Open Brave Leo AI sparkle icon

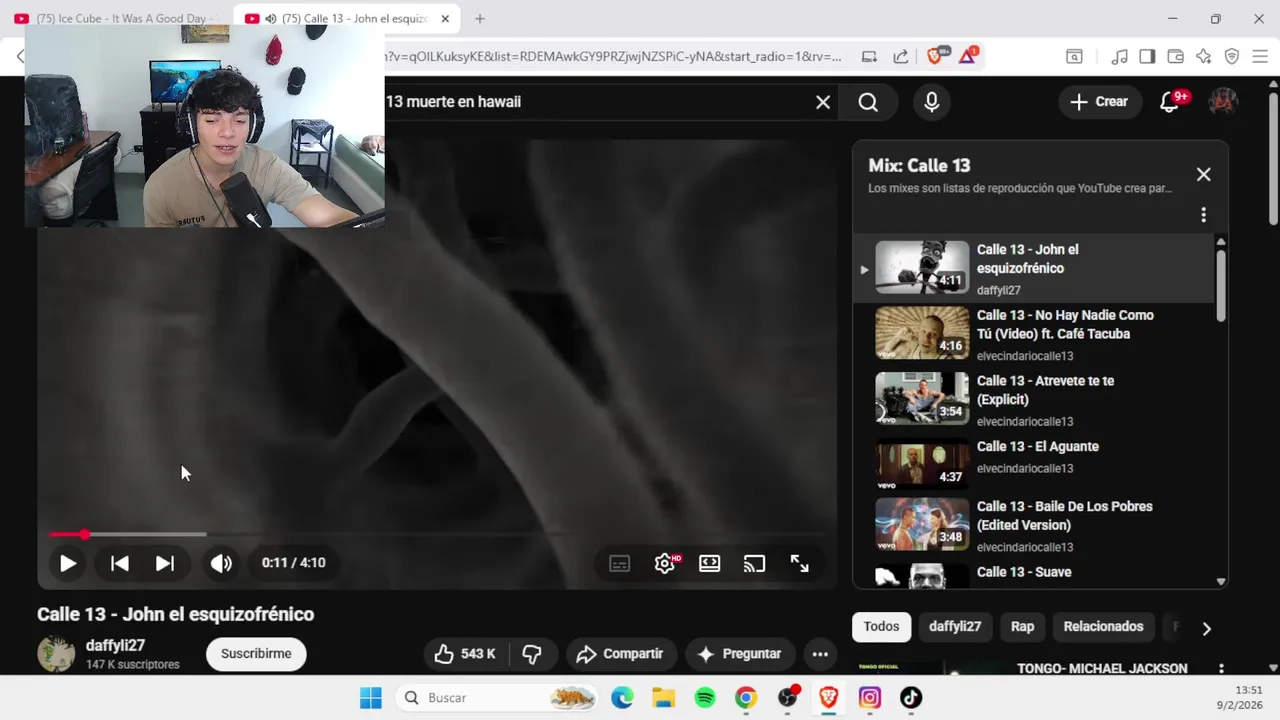click(1204, 57)
